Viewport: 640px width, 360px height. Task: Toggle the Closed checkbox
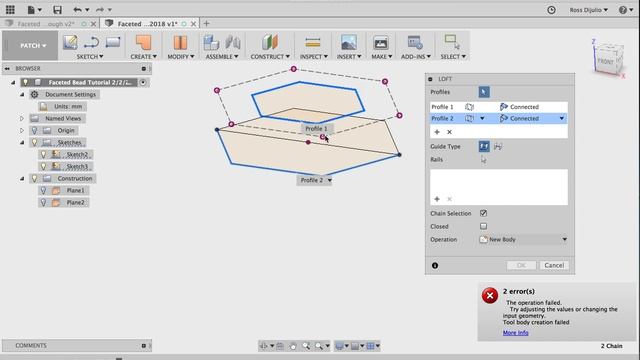point(483,226)
